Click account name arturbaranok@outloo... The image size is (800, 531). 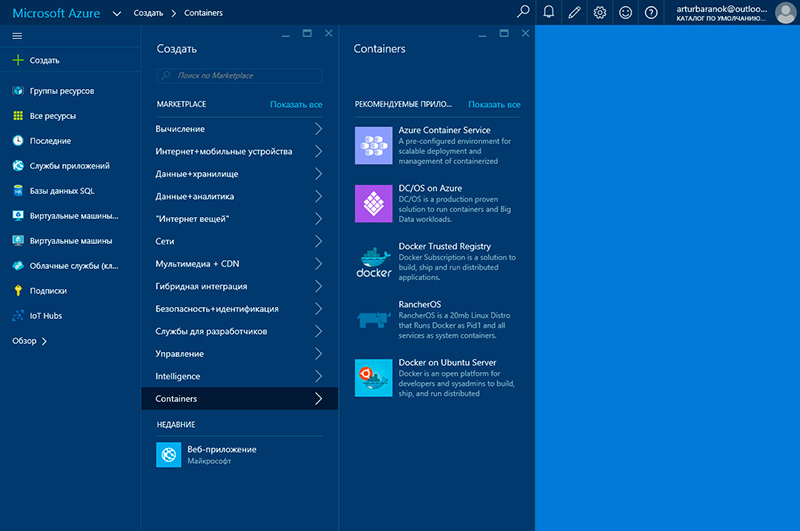[721, 9]
